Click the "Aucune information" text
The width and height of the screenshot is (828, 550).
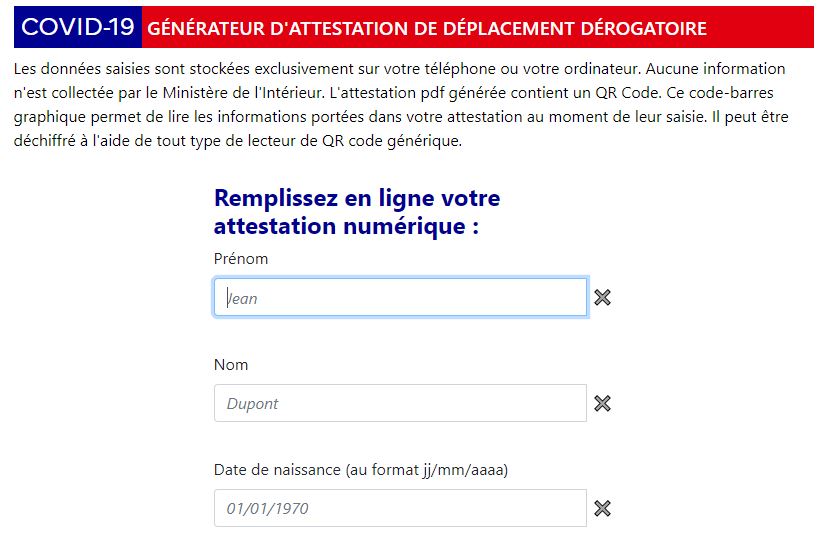(720, 71)
